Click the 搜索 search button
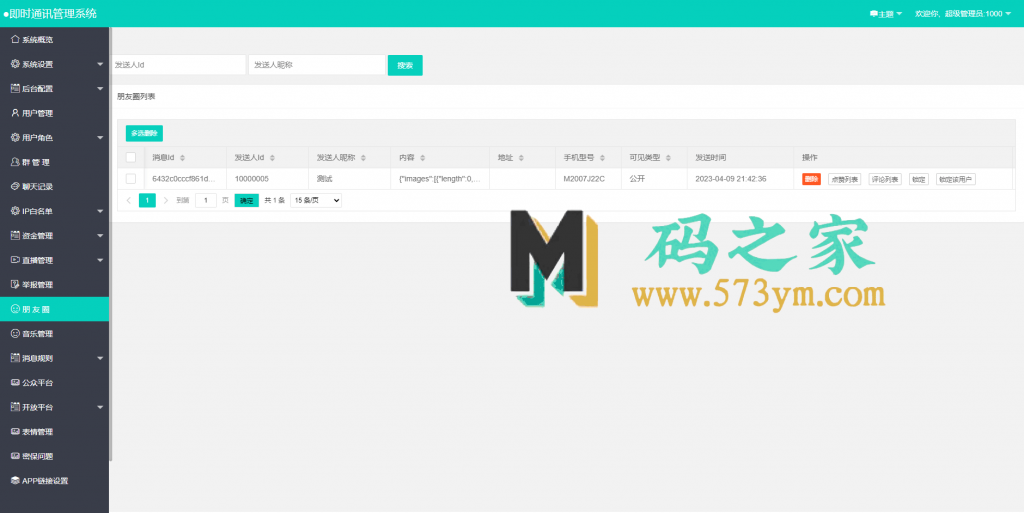The width and height of the screenshot is (1024, 513). (405, 65)
